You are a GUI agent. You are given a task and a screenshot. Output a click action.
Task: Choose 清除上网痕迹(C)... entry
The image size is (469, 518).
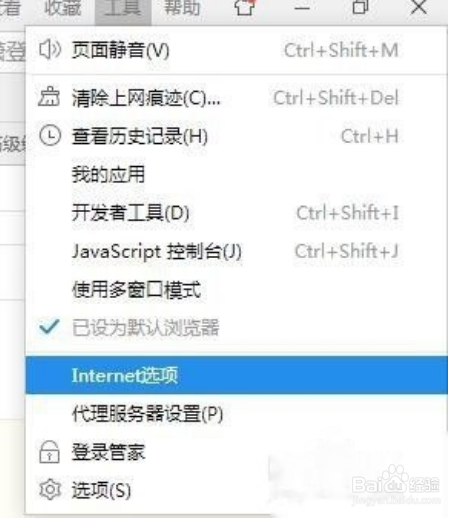point(236,98)
